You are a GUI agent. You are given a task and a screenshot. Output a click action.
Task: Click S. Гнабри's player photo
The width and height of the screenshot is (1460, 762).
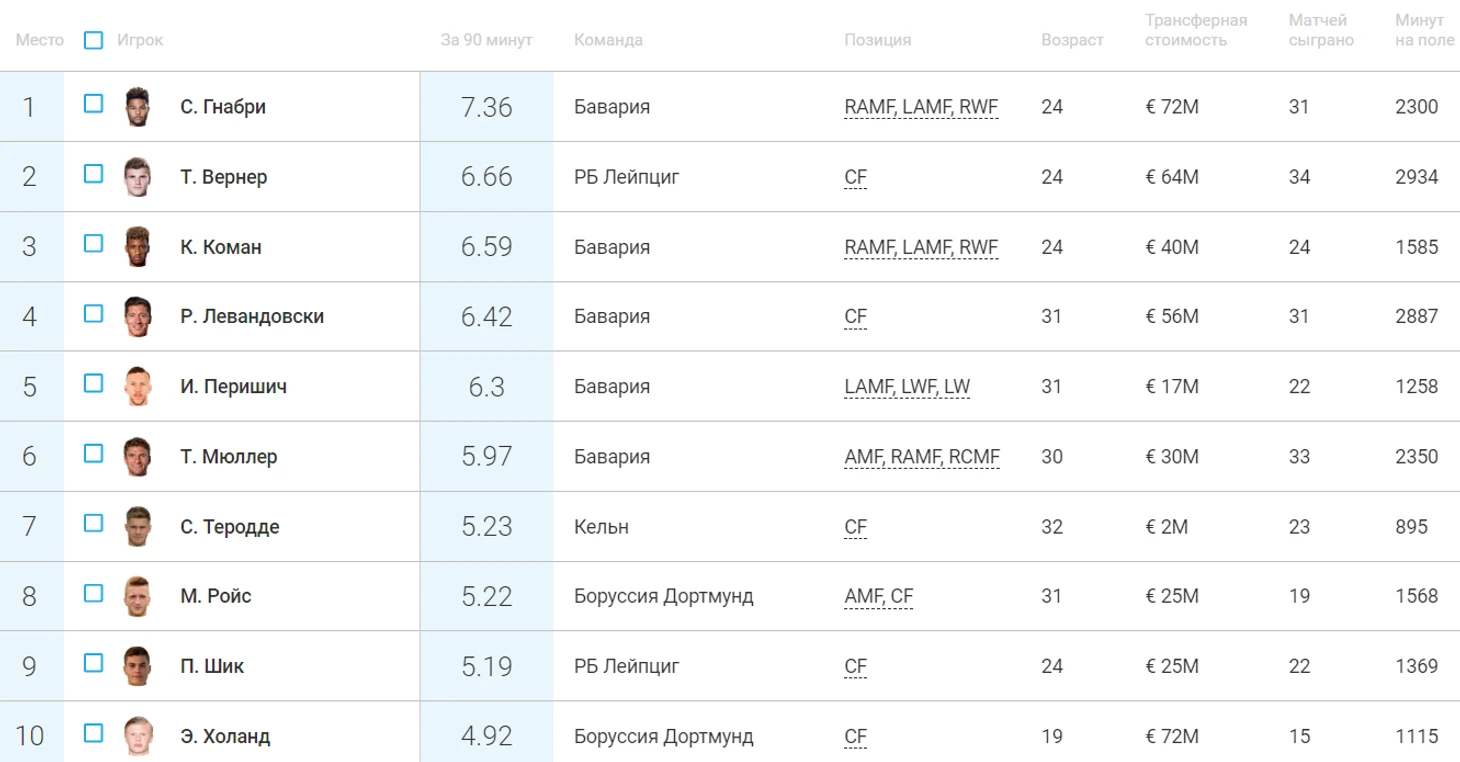coord(137,107)
